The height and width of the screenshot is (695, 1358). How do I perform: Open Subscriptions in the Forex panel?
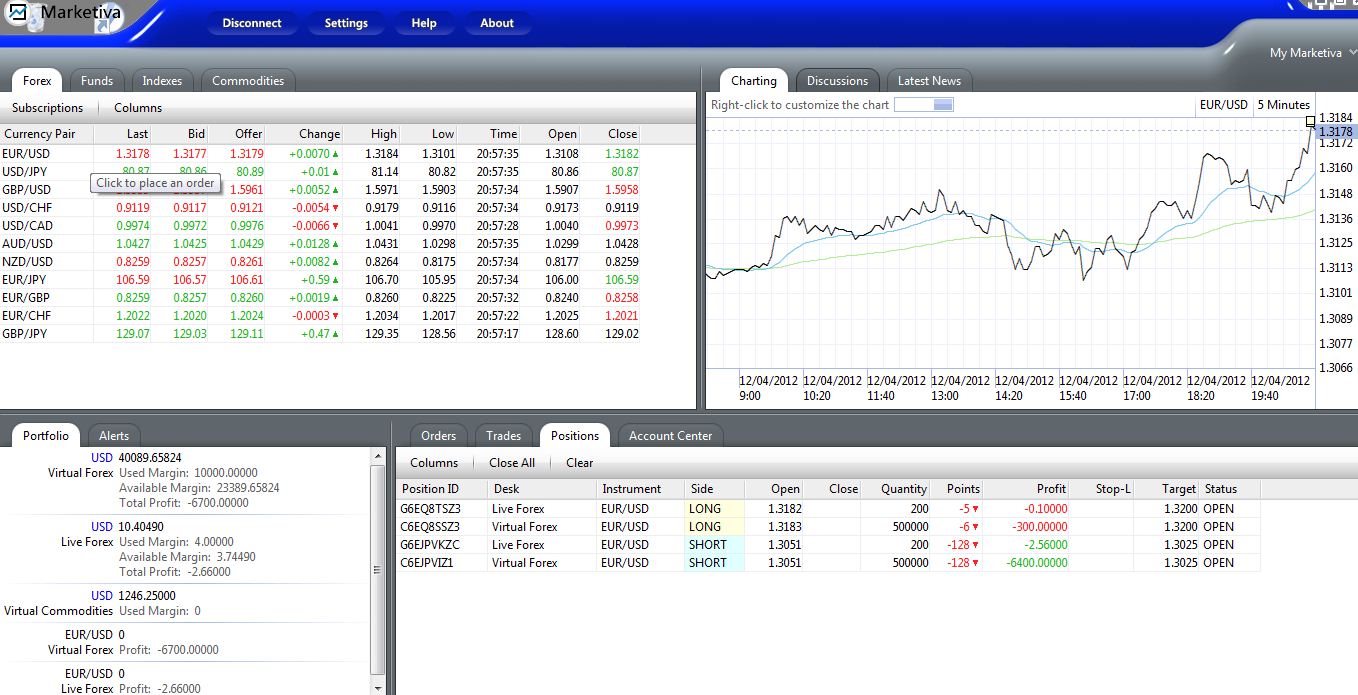[x=48, y=108]
